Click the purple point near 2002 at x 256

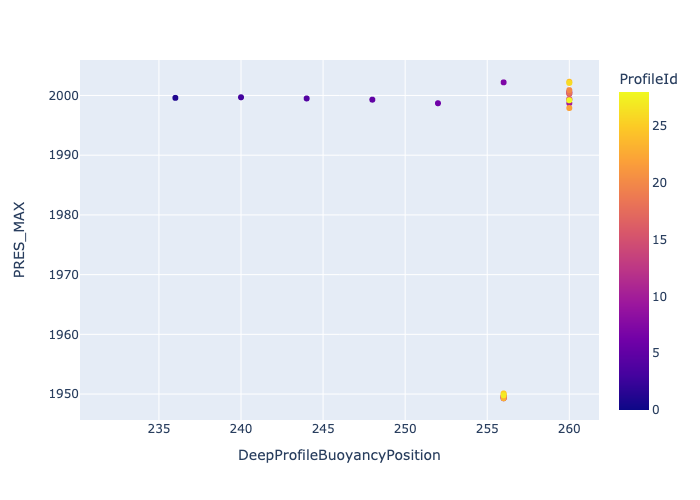pos(503,82)
